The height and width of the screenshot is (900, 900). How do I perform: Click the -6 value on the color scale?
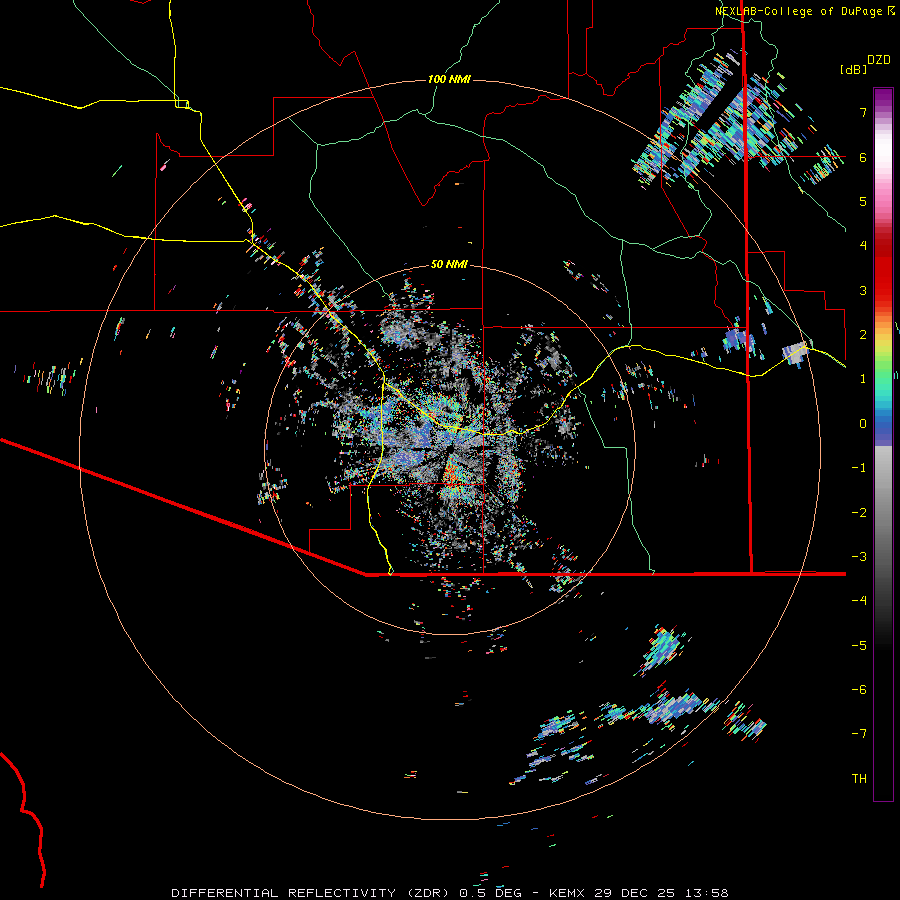tap(859, 690)
